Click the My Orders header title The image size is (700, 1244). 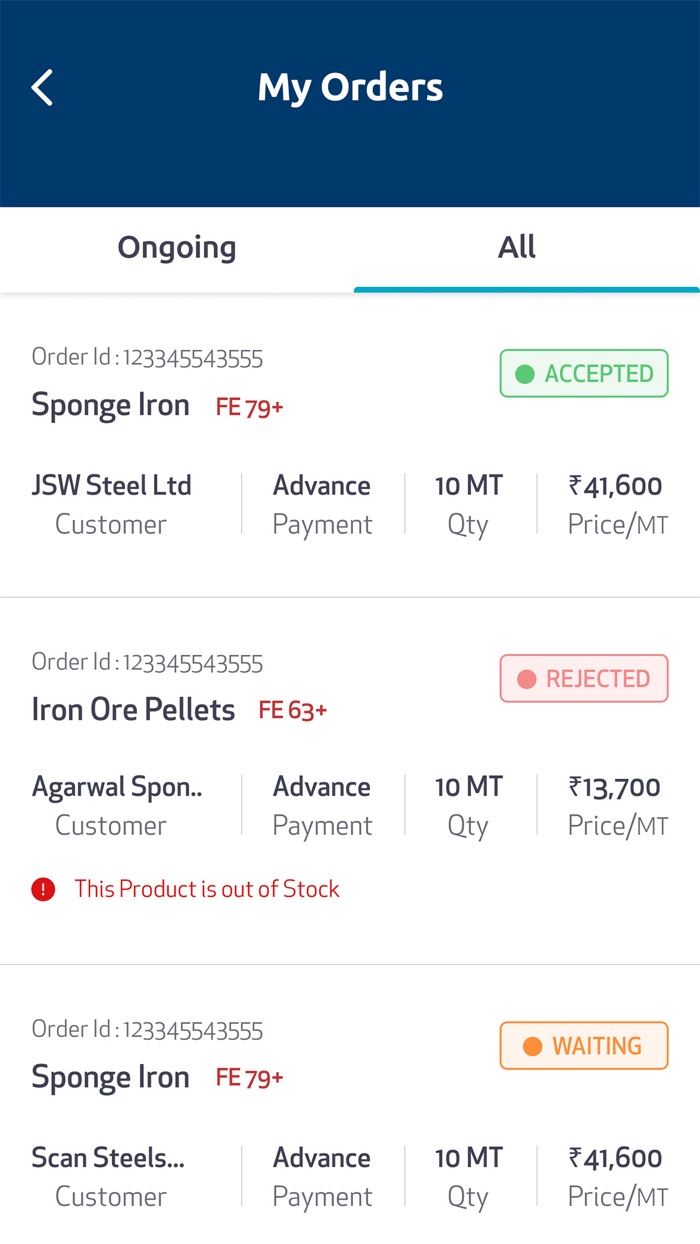point(350,88)
